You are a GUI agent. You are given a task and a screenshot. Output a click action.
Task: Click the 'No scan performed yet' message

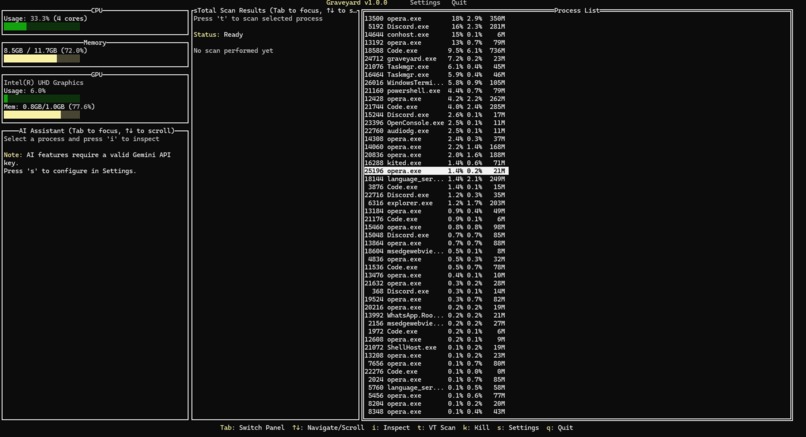(x=233, y=50)
